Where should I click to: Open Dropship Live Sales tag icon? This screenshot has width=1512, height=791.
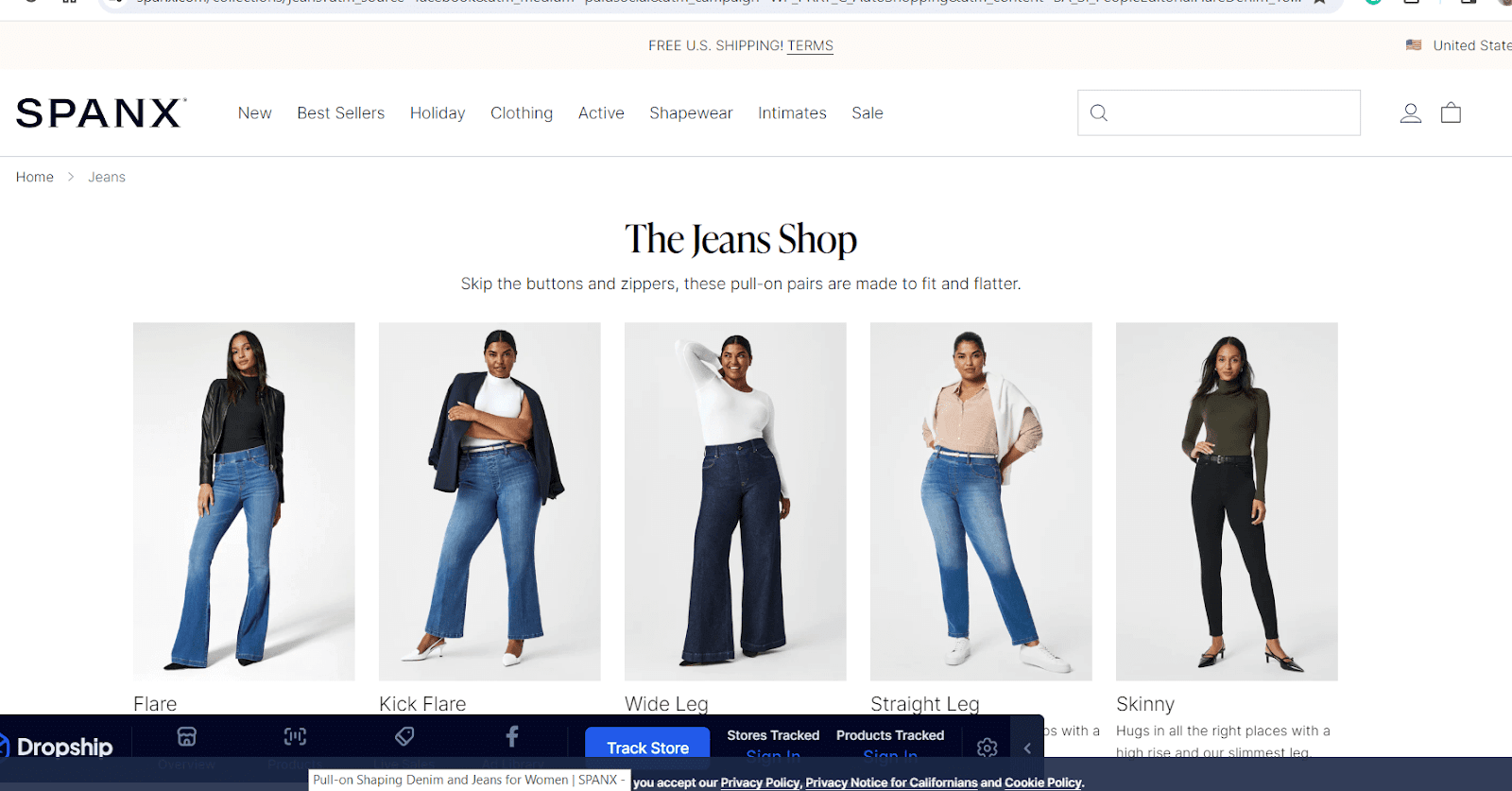coord(404,736)
